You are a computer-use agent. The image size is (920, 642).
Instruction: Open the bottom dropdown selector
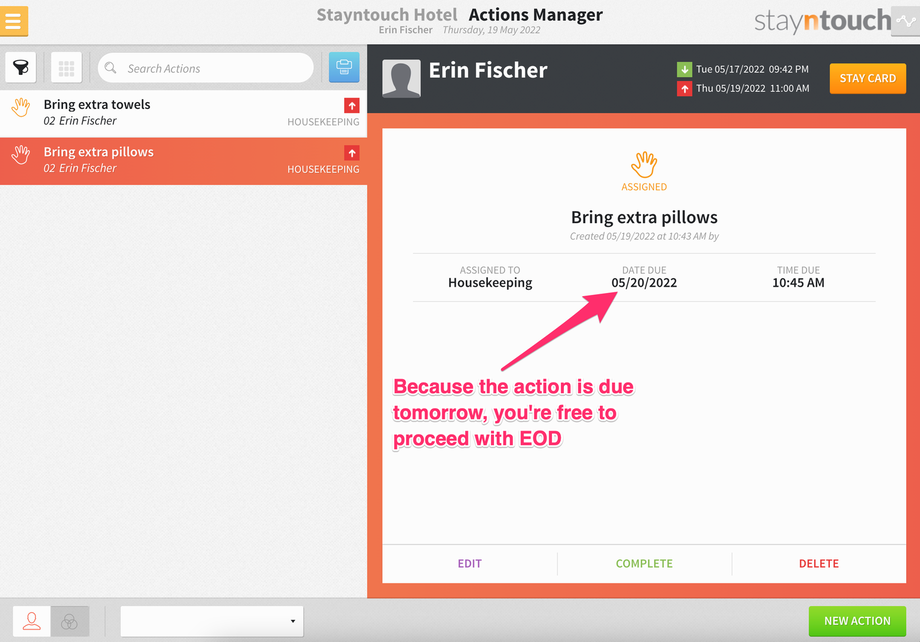212,621
